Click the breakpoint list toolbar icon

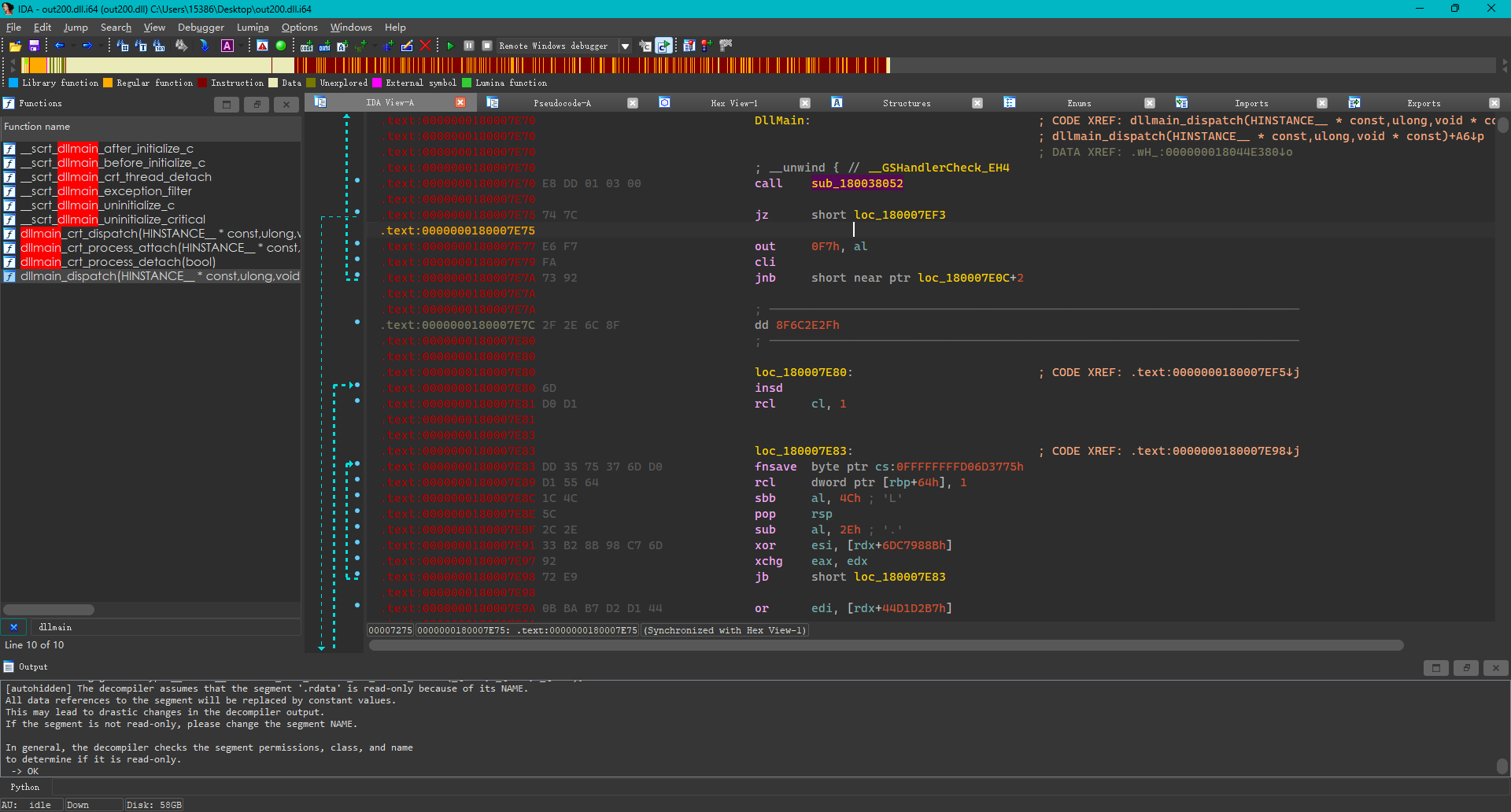(x=689, y=46)
